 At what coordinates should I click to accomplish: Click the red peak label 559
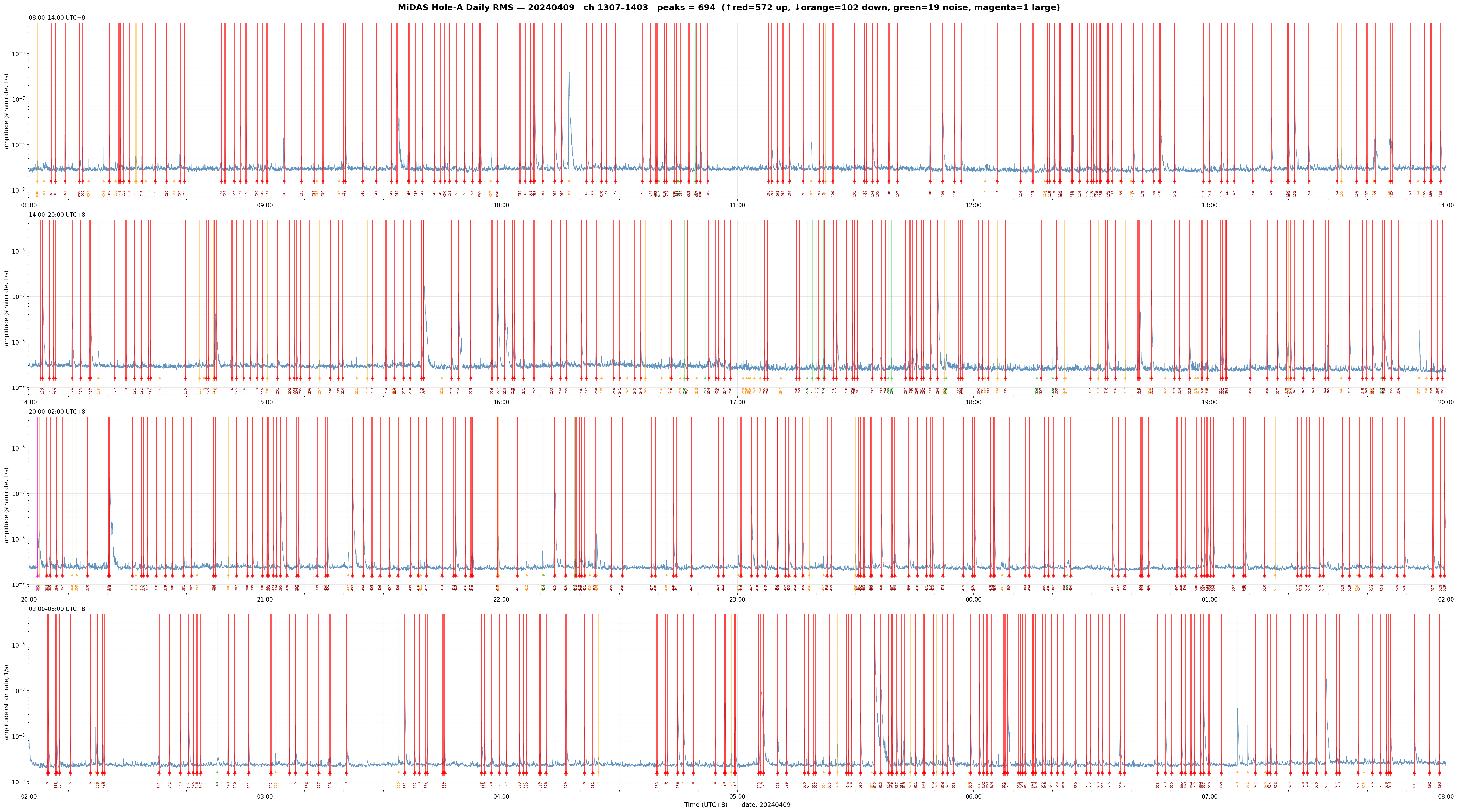(x=346, y=785)
